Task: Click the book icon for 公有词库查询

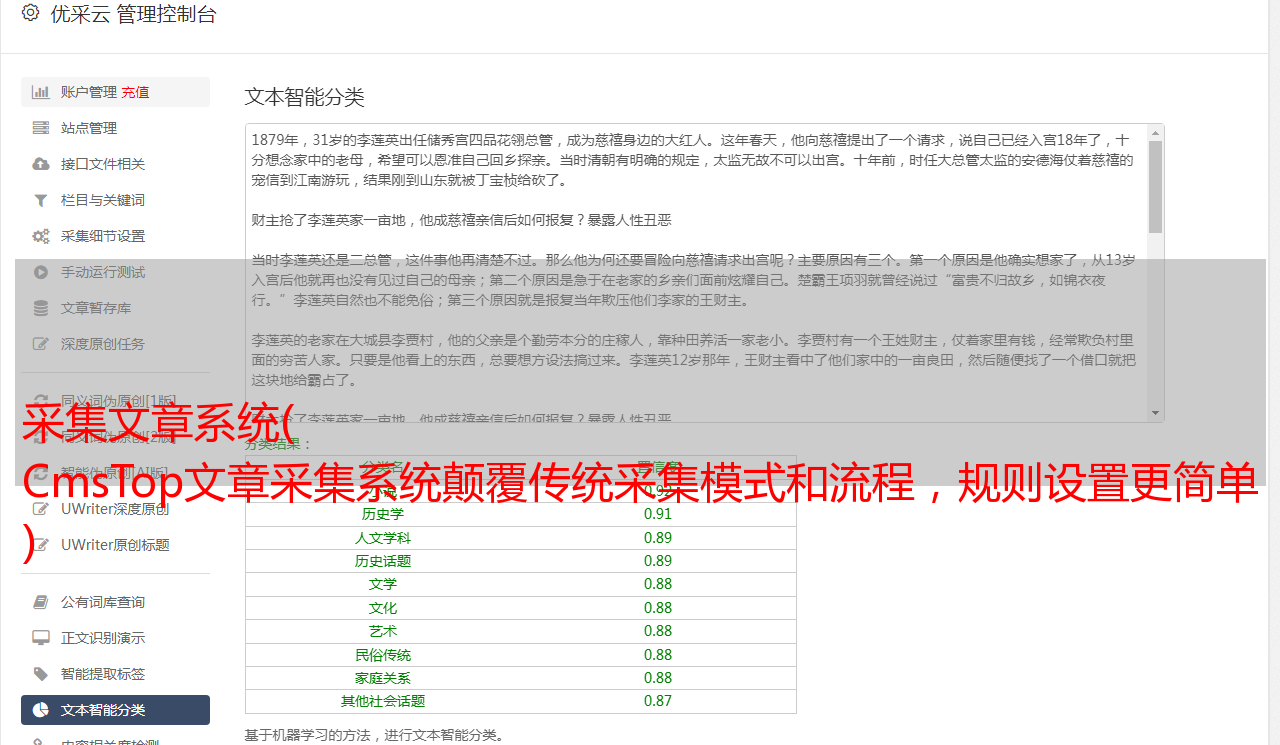Action: pos(41,602)
